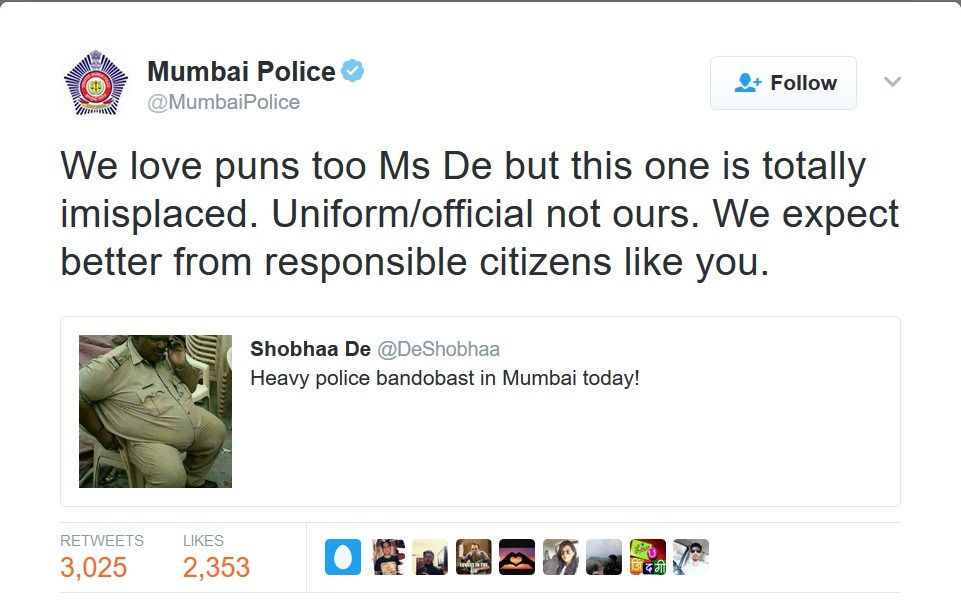The width and height of the screenshot is (961, 600).
Task: Follow the Mumbai Police account
Action: point(783,83)
